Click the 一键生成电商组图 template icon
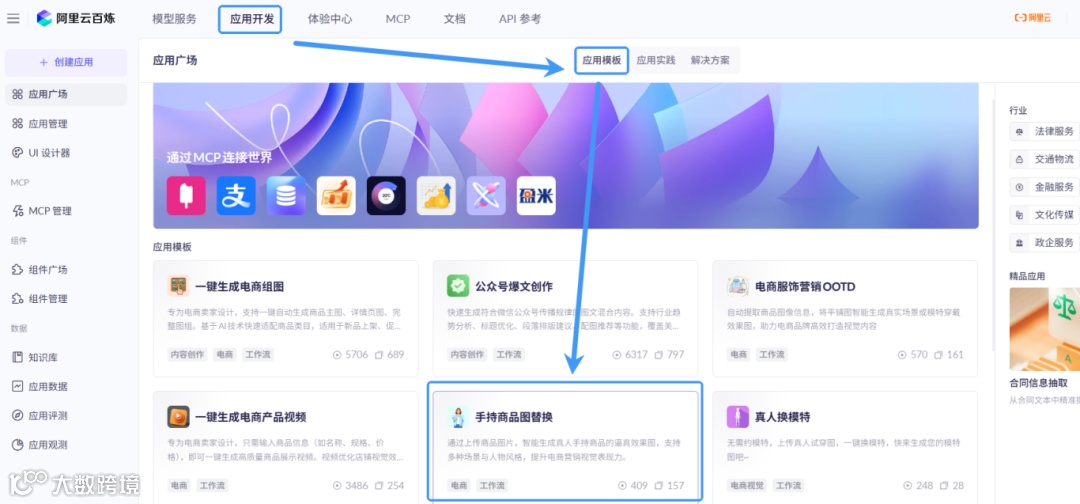The height and width of the screenshot is (504, 1080). [x=178, y=286]
